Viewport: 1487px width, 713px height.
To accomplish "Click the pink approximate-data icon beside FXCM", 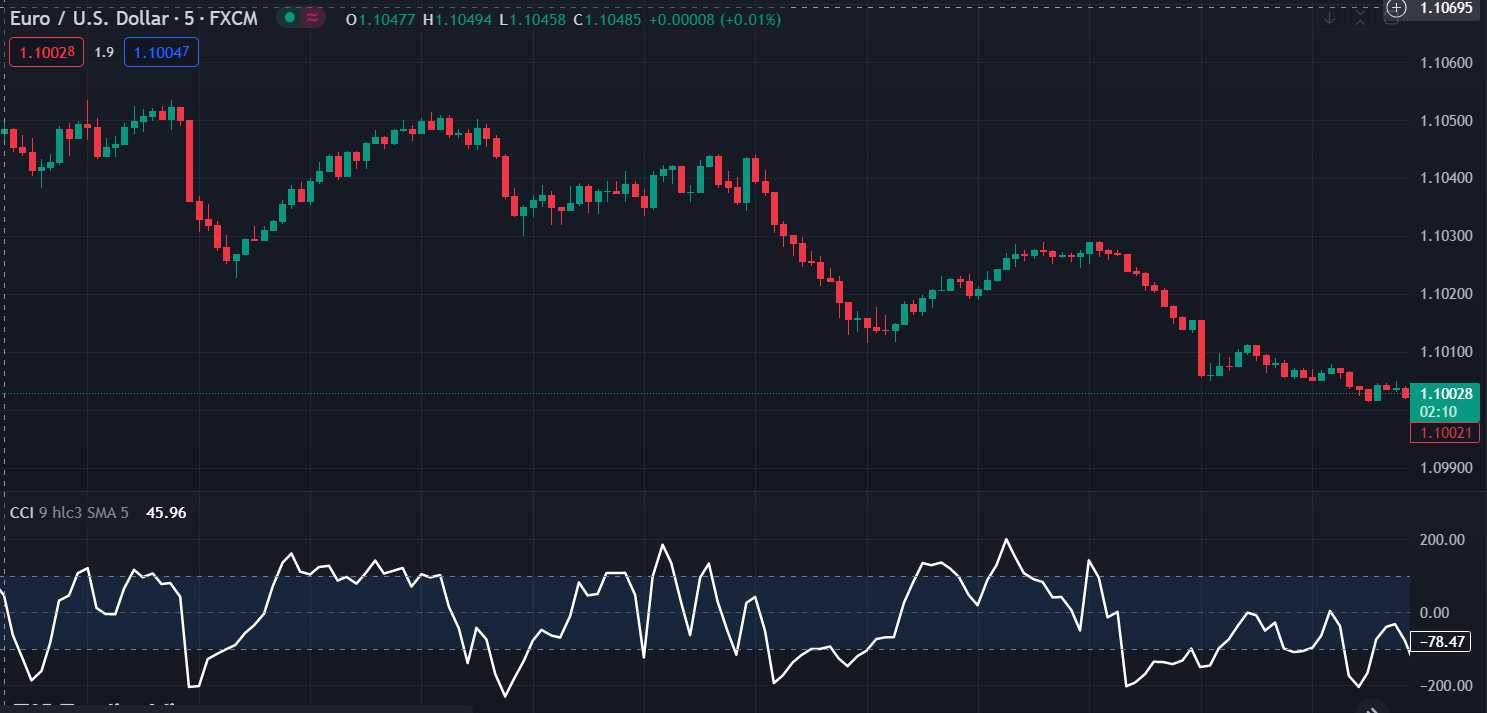I will (312, 18).
